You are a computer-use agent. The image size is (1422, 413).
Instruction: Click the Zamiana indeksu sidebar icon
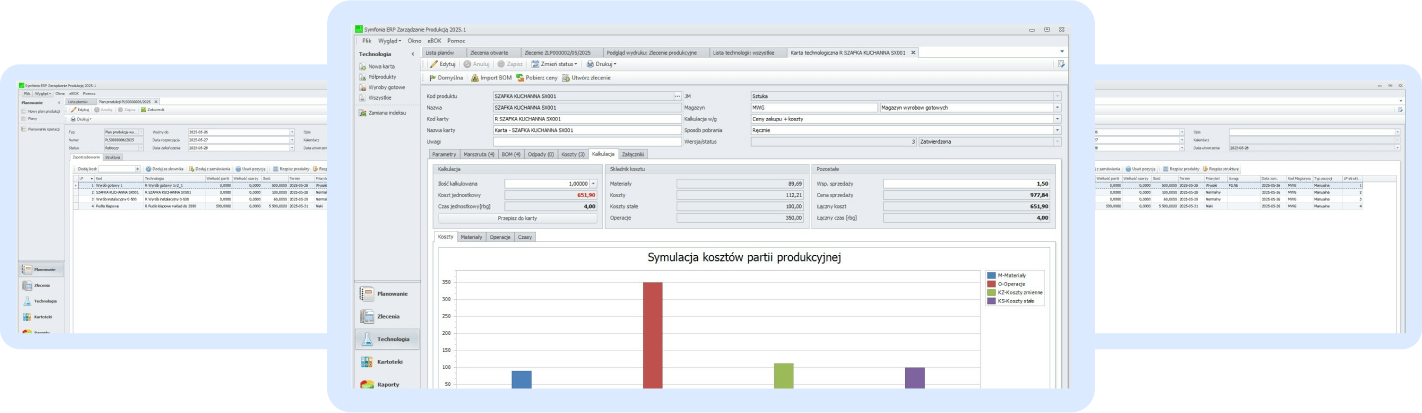tap(362, 113)
